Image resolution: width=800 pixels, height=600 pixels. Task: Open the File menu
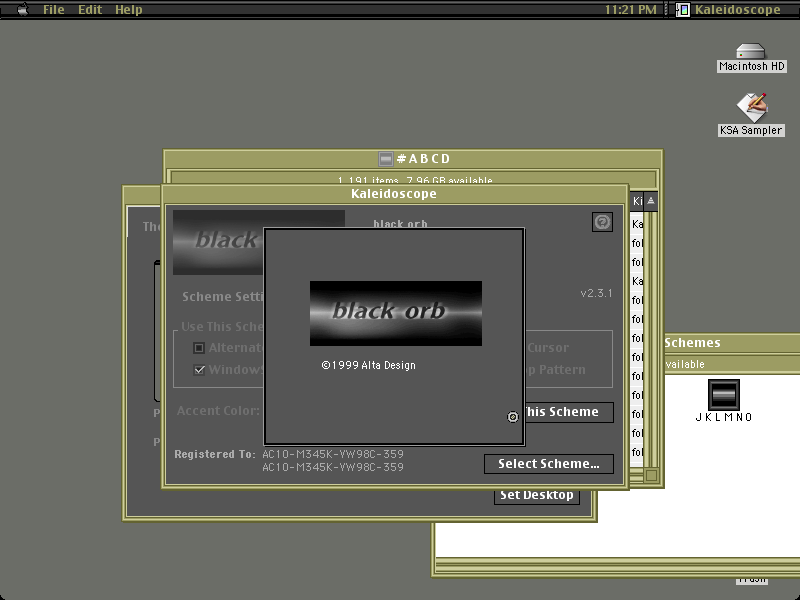54,9
